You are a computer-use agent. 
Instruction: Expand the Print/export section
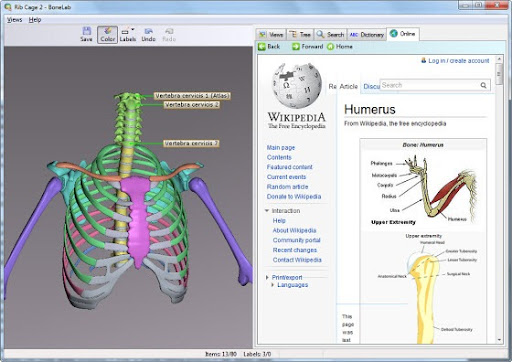point(267,277)
